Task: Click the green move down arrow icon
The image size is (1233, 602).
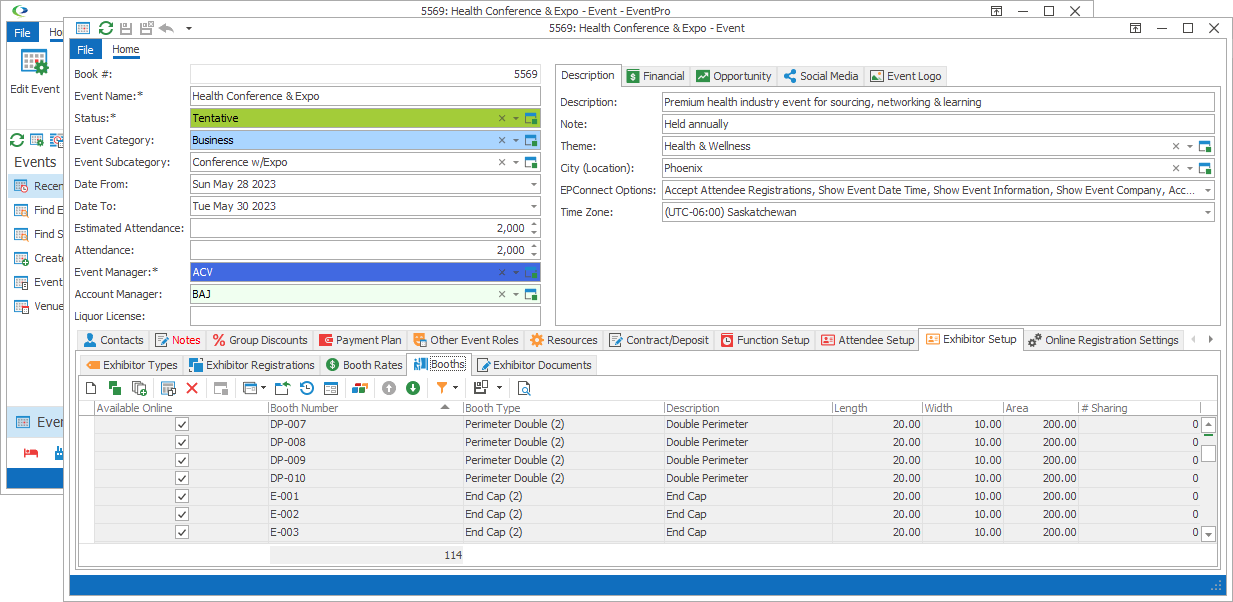Action: 413,388
